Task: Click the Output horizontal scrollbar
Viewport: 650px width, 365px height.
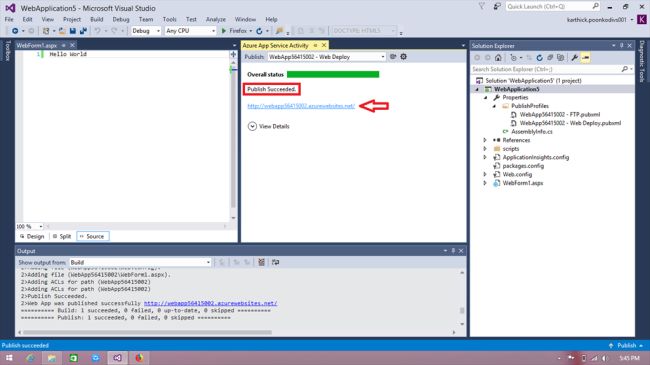Action: 147,332
